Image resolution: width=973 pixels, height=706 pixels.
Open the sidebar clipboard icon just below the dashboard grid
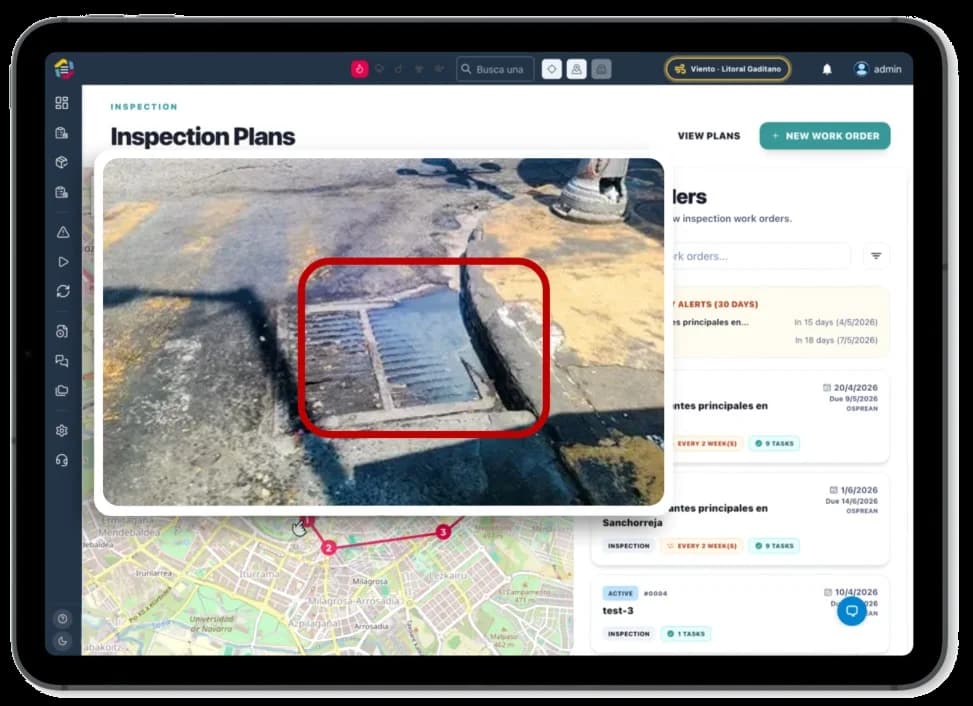pyautogui.click(x=61, y=132)
